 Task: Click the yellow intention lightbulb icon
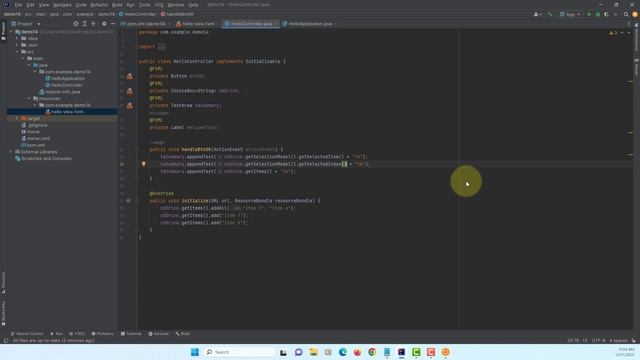click(x=143, y=164)
